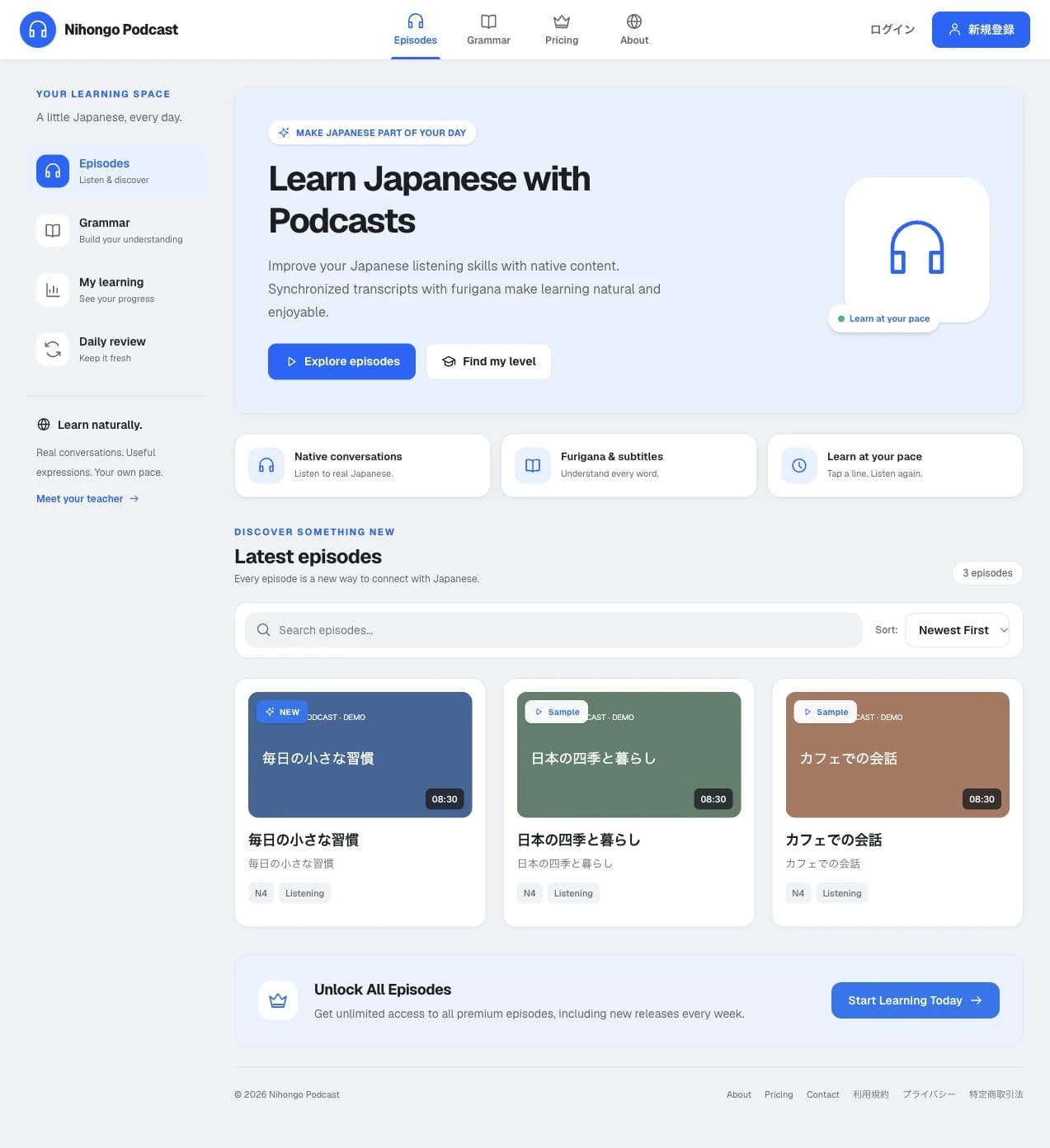Click the Nihongo Podcast headphones logo
This screenshot has width=1050, height=1148.
tap(38, 30)
